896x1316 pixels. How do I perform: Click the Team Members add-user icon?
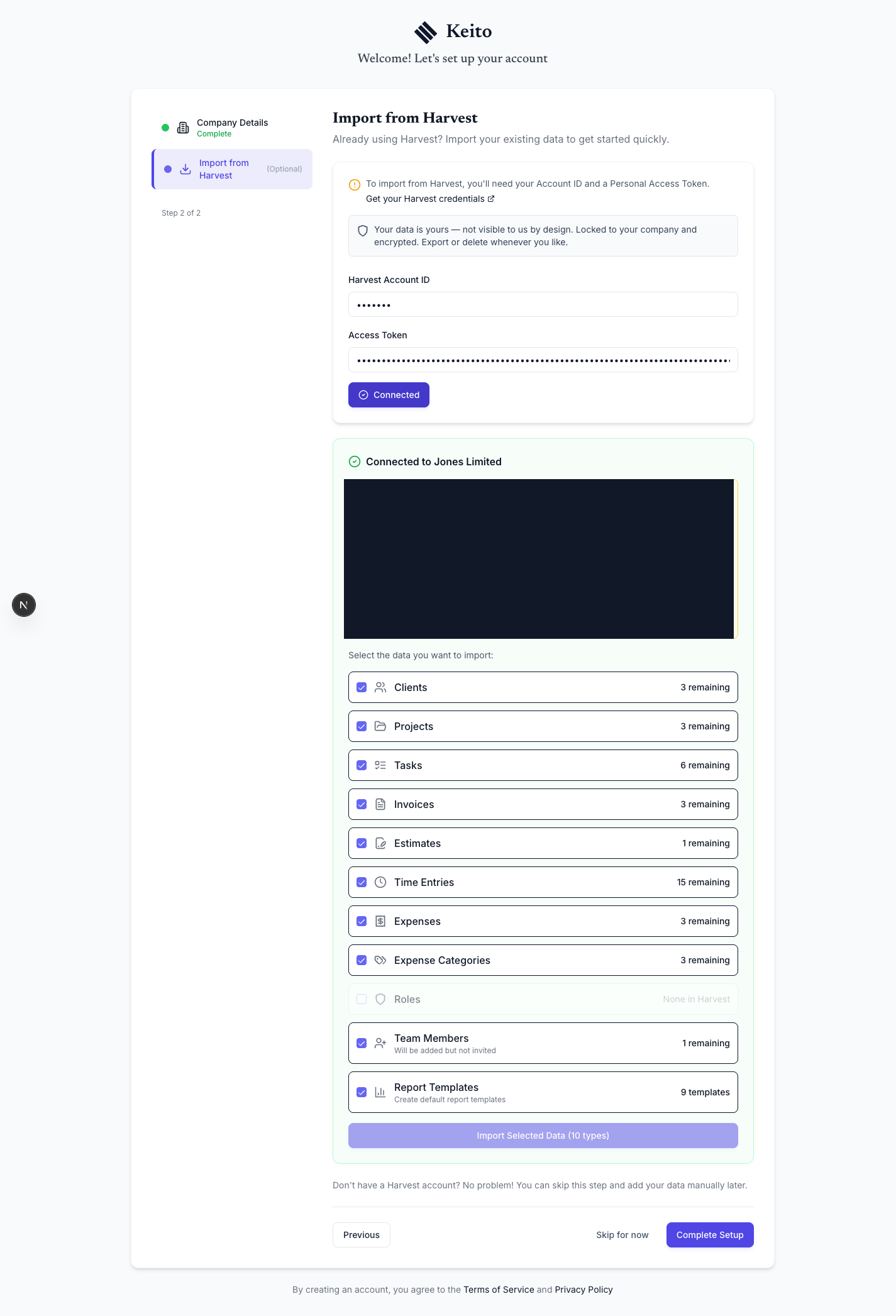click(x=380, y=1043)
